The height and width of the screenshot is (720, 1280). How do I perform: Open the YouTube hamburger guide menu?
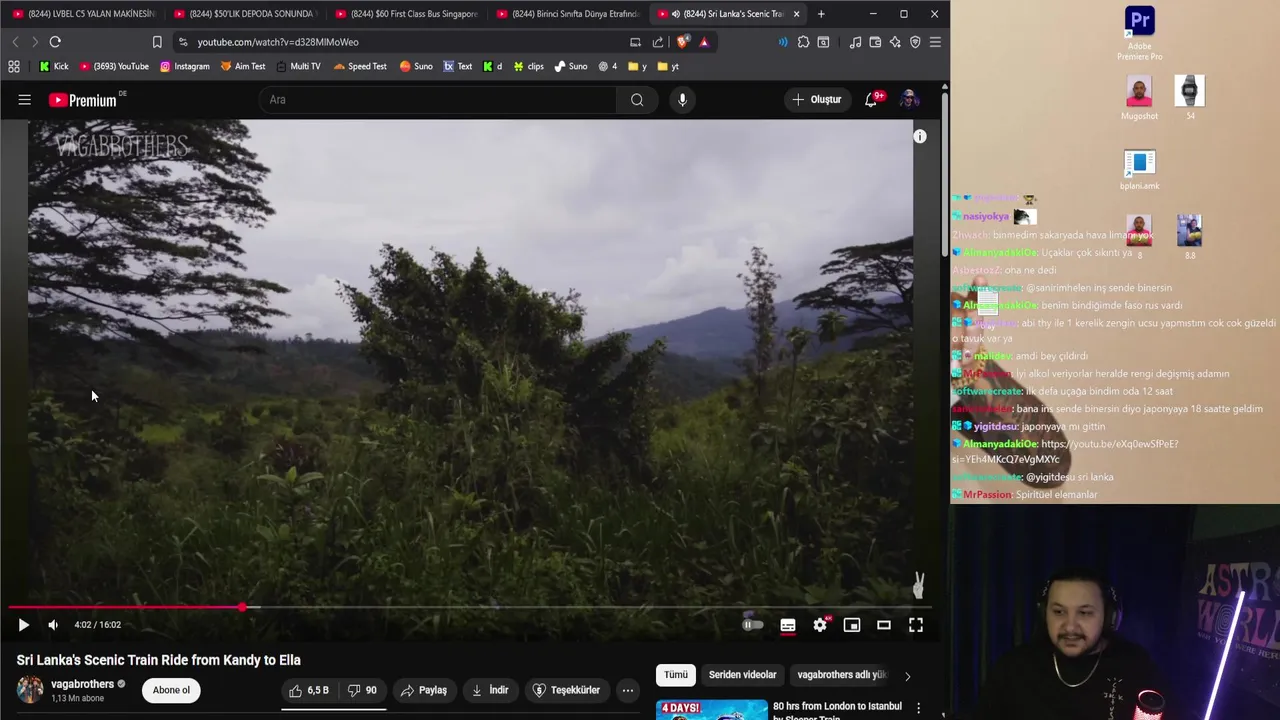[24, 100]
